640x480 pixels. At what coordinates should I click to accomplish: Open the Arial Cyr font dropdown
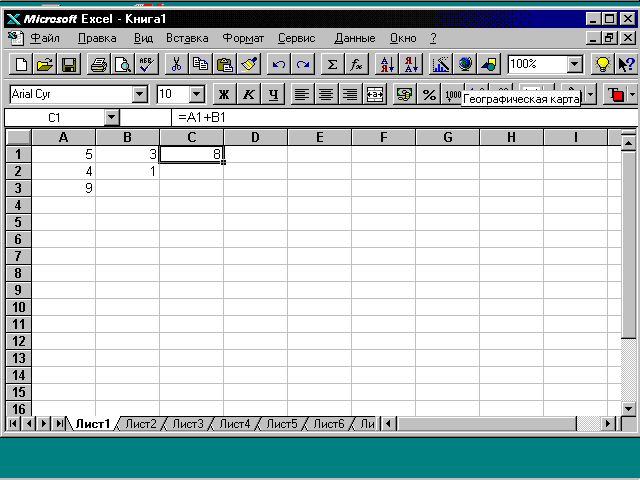tap(140, 95)
